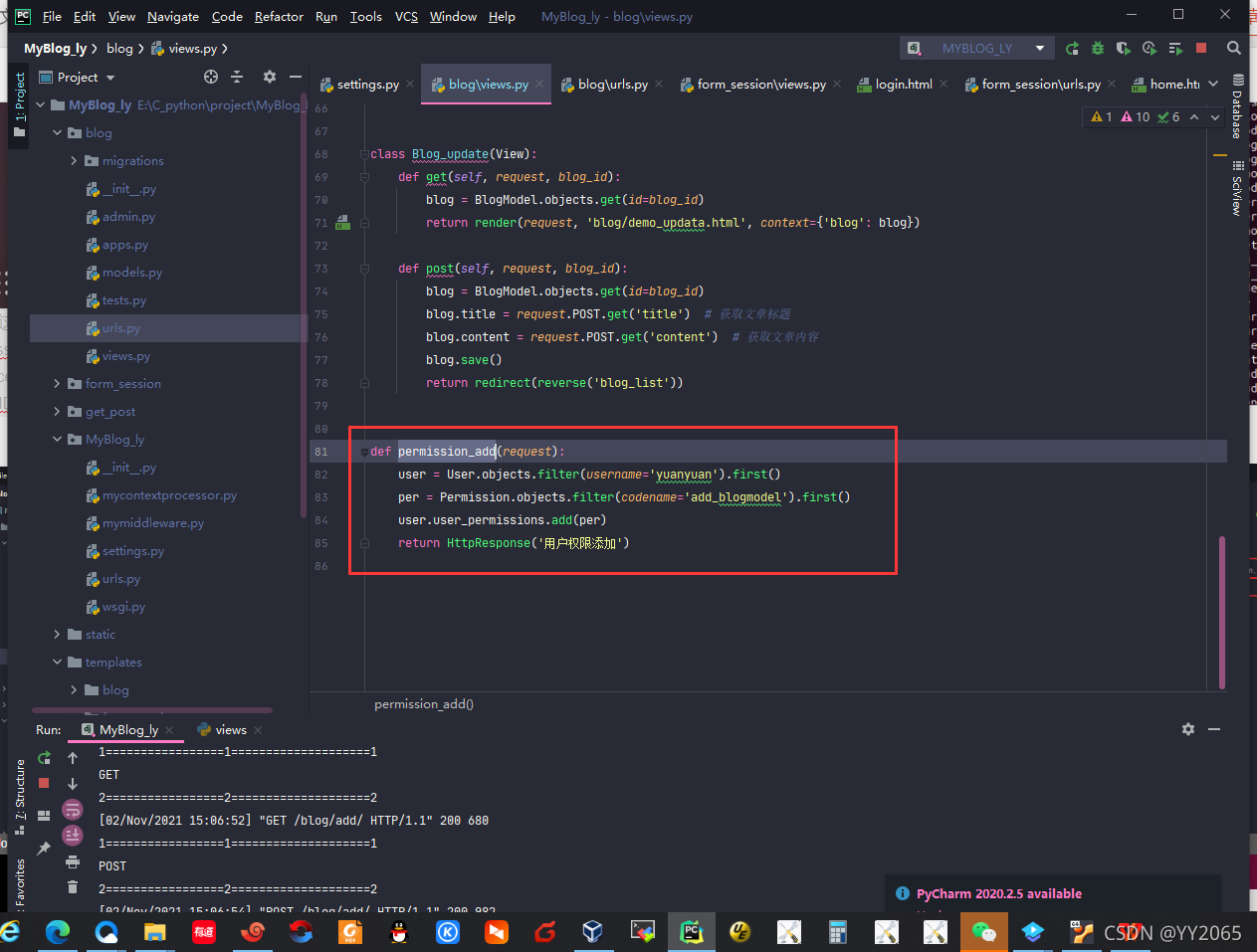
Task: Toggle soft-wrap in the Run console
Action: pos(73,810)
